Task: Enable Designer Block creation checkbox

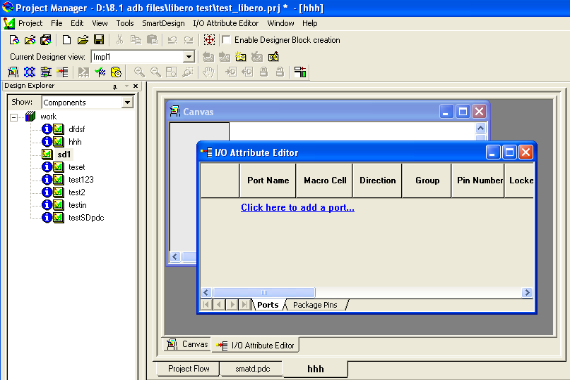Action: [x=226, y=40]
